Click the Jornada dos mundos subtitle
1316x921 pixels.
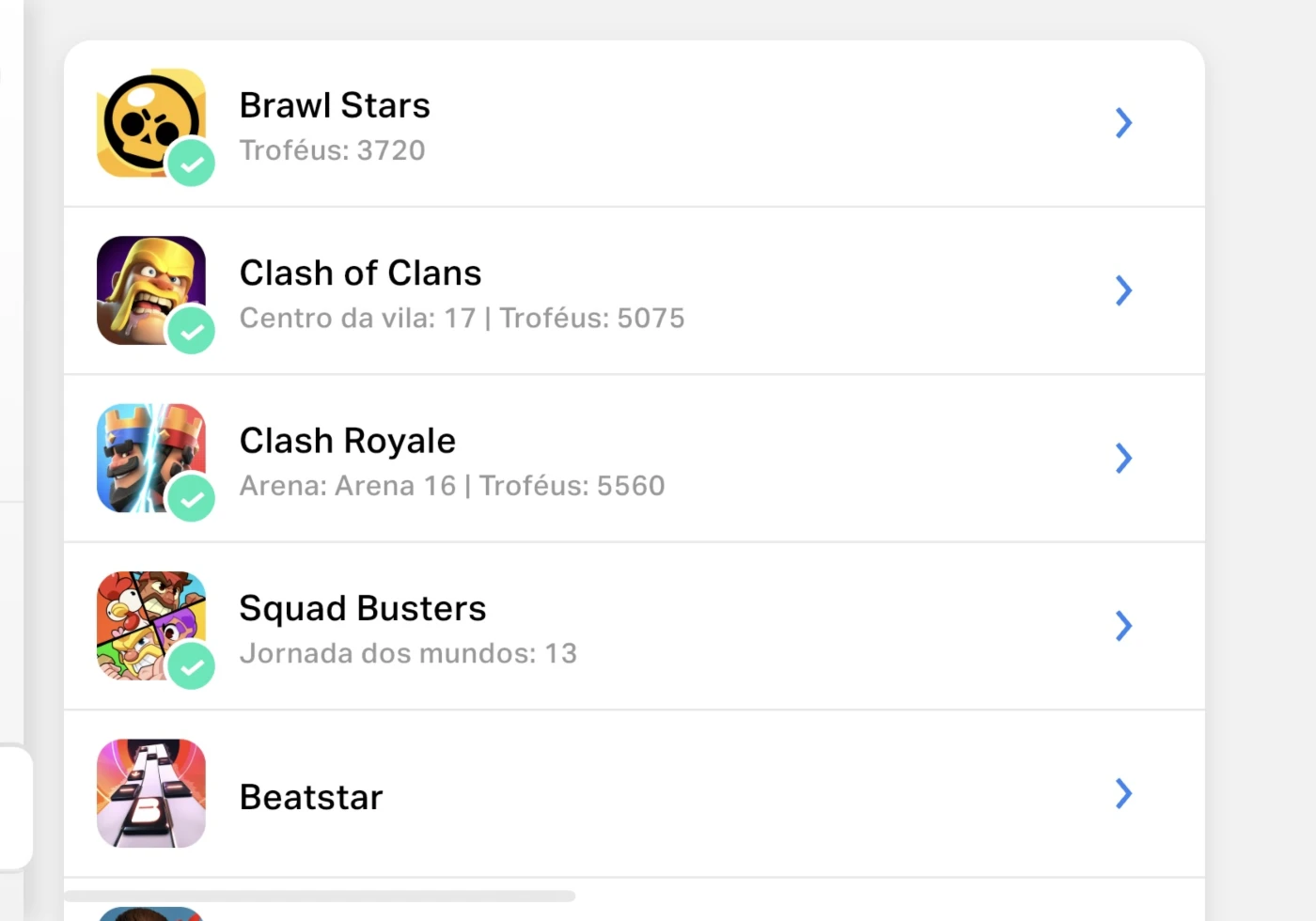pyautogui.click(x=408, y=653)
